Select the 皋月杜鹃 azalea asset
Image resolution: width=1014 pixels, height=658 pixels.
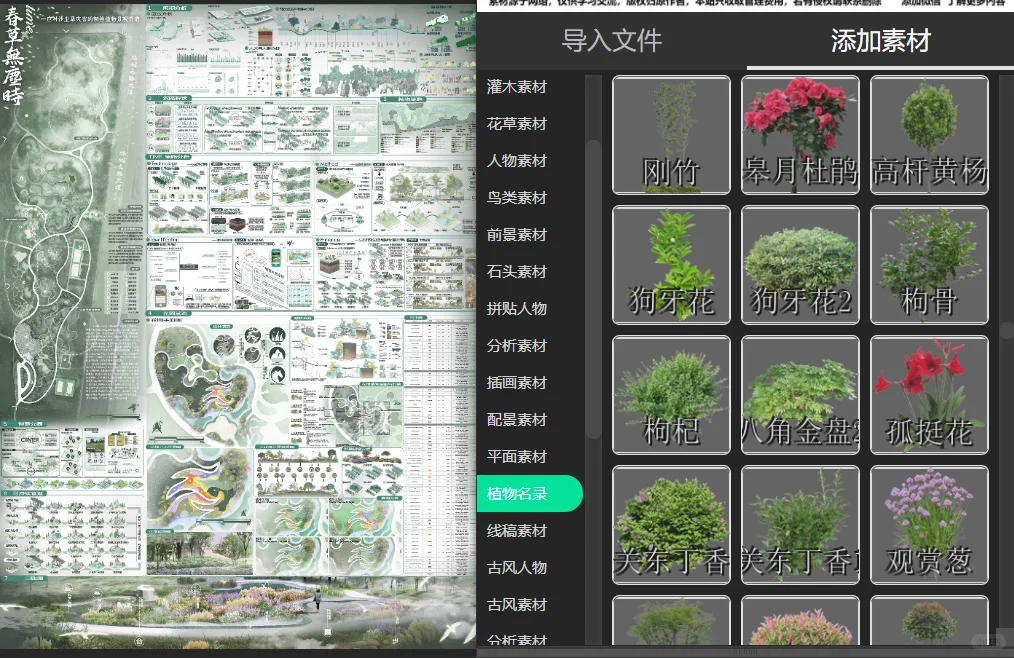(799, 135)
